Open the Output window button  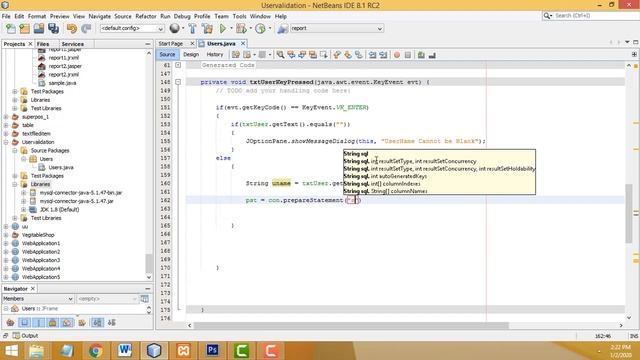[25, 336]
